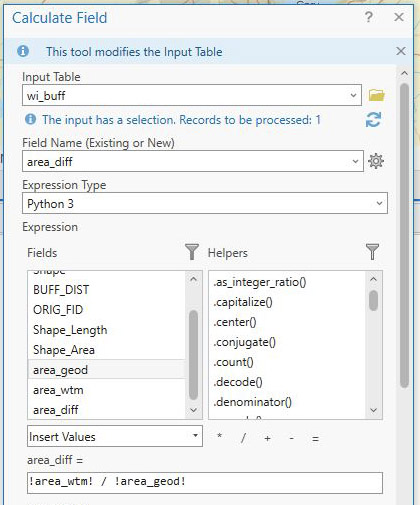This screenshot has height=505, width=420.
Task: Select area_geod in the Fields list
Action: point(106,370)
